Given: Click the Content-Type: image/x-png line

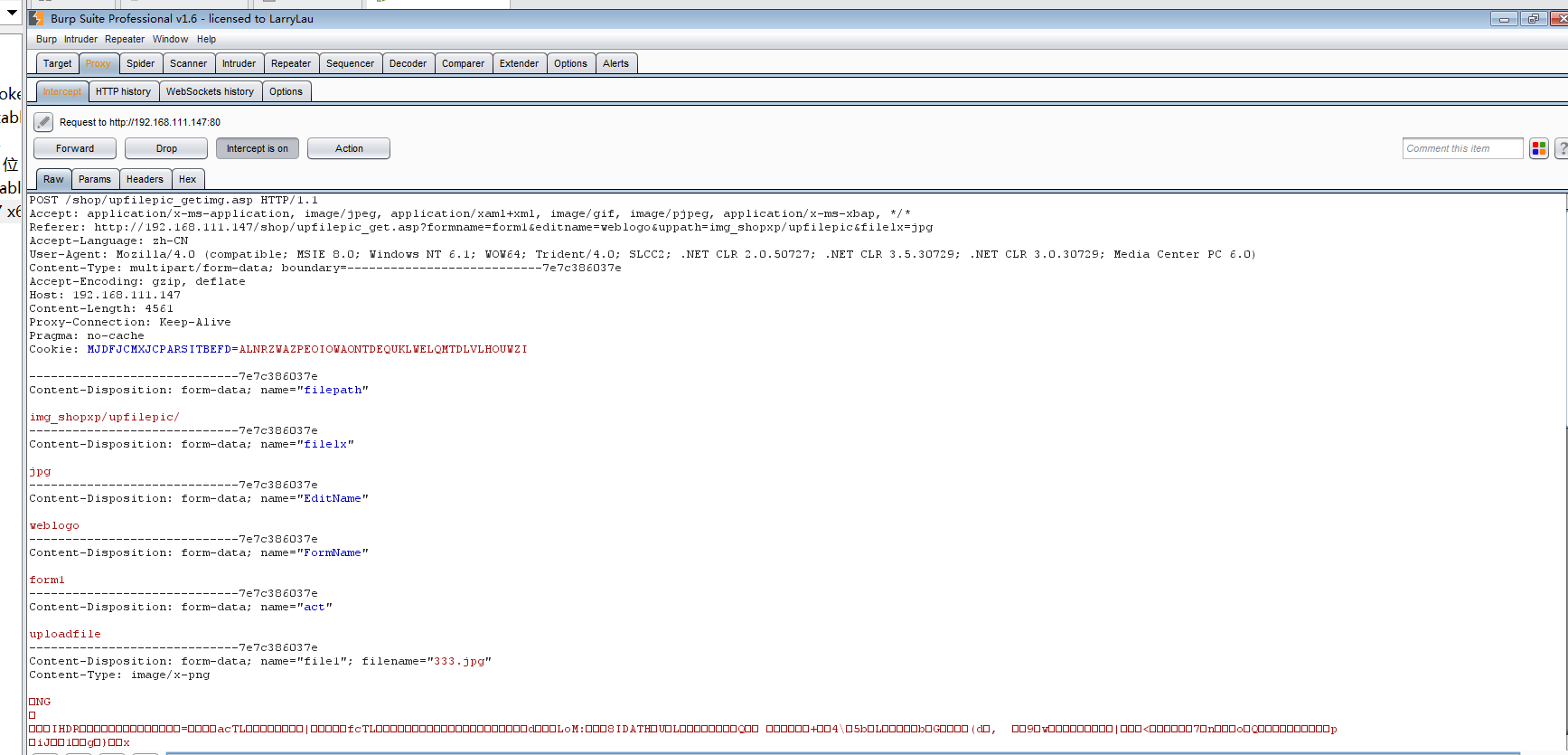Looking at the screenshot, I should pos(119,675).
